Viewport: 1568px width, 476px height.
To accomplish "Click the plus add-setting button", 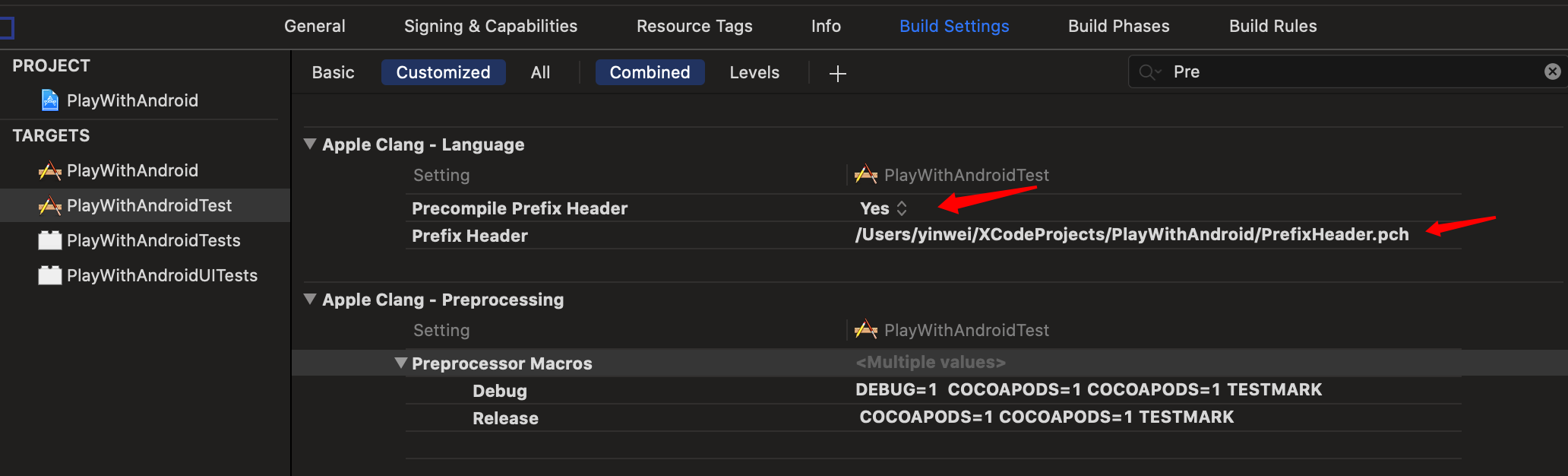I will pos(838,73).
